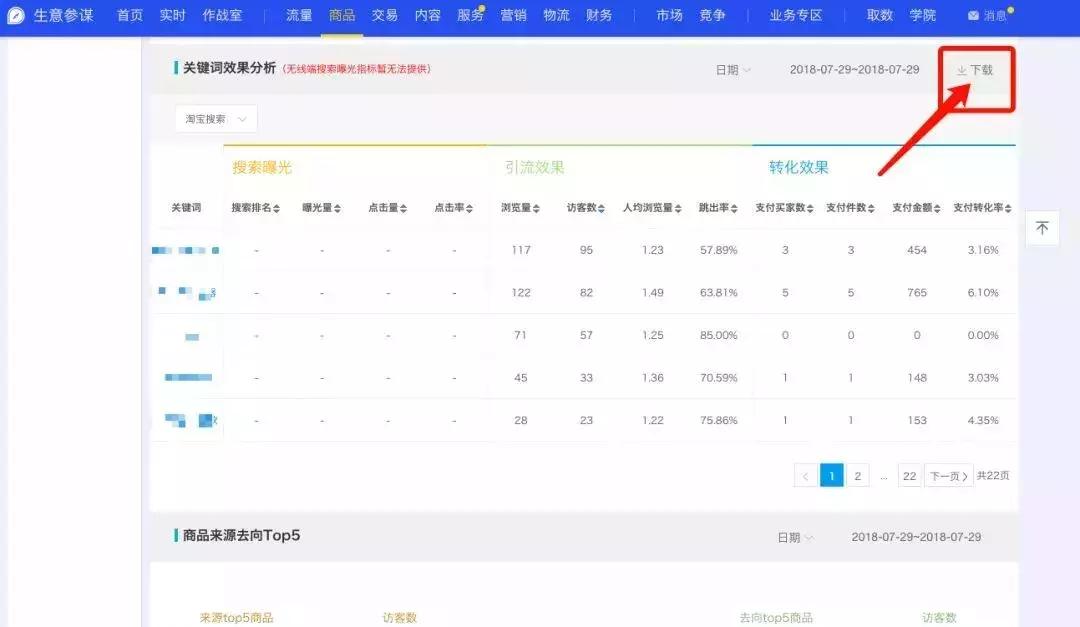The height and width of the screenshot is (627, 1080).
Task: Click the pin icon on the right edge
Action: pos(1042,228)
